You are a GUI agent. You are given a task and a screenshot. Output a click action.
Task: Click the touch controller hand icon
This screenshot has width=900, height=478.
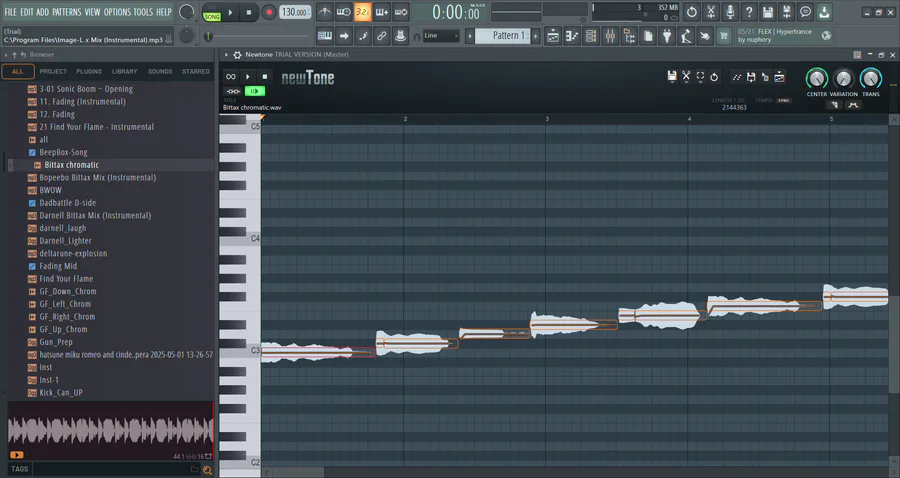point(704,36)
